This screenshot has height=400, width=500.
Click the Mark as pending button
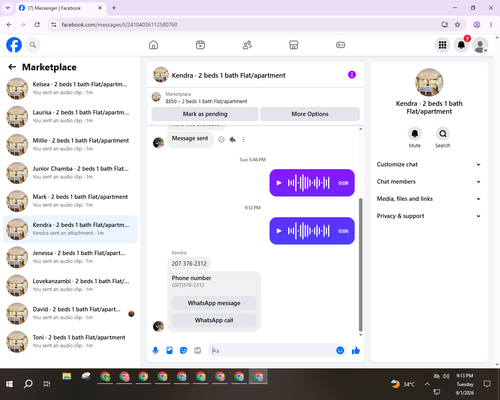pos(205,114)
